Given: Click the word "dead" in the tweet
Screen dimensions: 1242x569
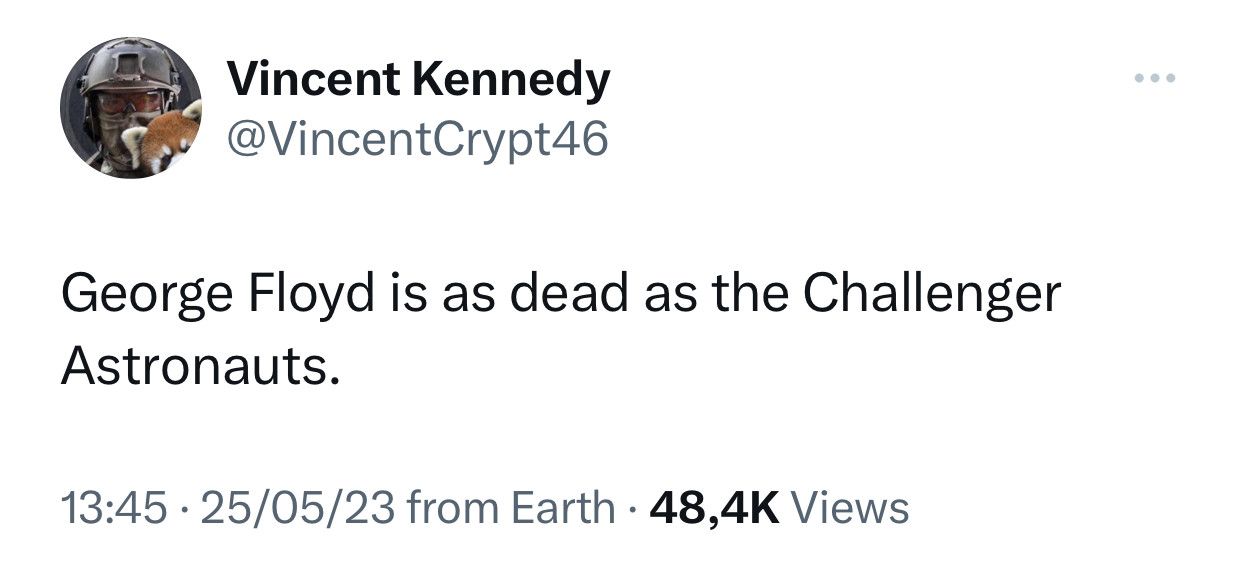Looking at the screenshot, I should (569, 295).
